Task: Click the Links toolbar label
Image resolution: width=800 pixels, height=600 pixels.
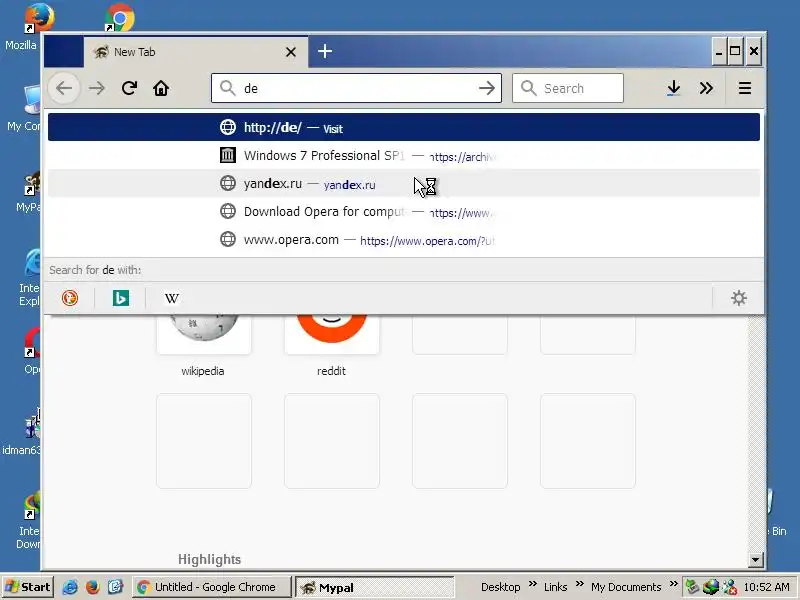Action: (556, 587)
